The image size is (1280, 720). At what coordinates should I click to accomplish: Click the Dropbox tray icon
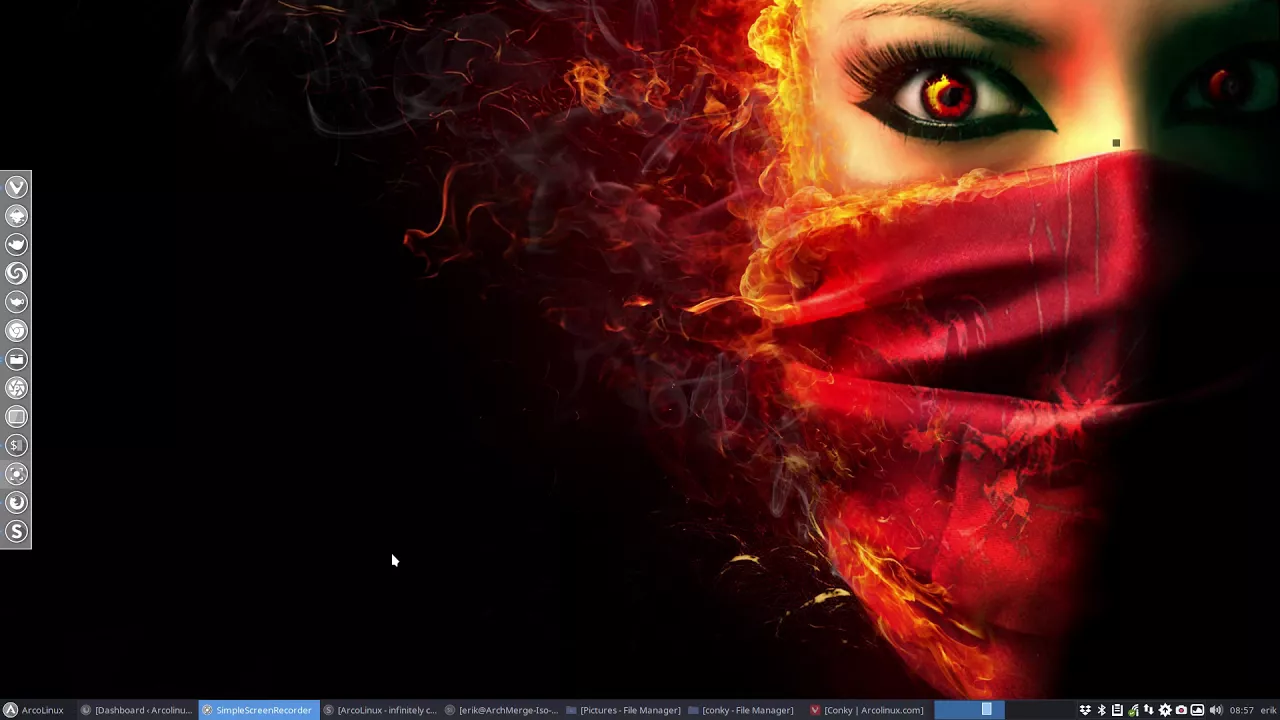[x=1085, y=710]
